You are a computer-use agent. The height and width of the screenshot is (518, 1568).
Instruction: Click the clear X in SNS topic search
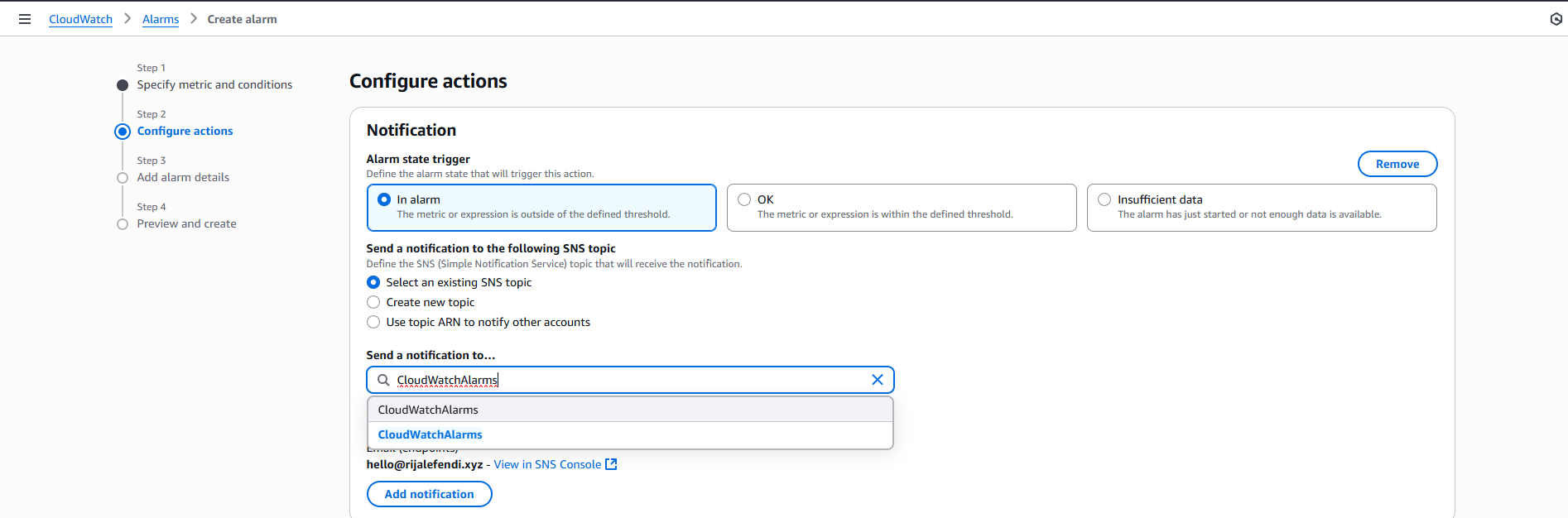point(878,380)
